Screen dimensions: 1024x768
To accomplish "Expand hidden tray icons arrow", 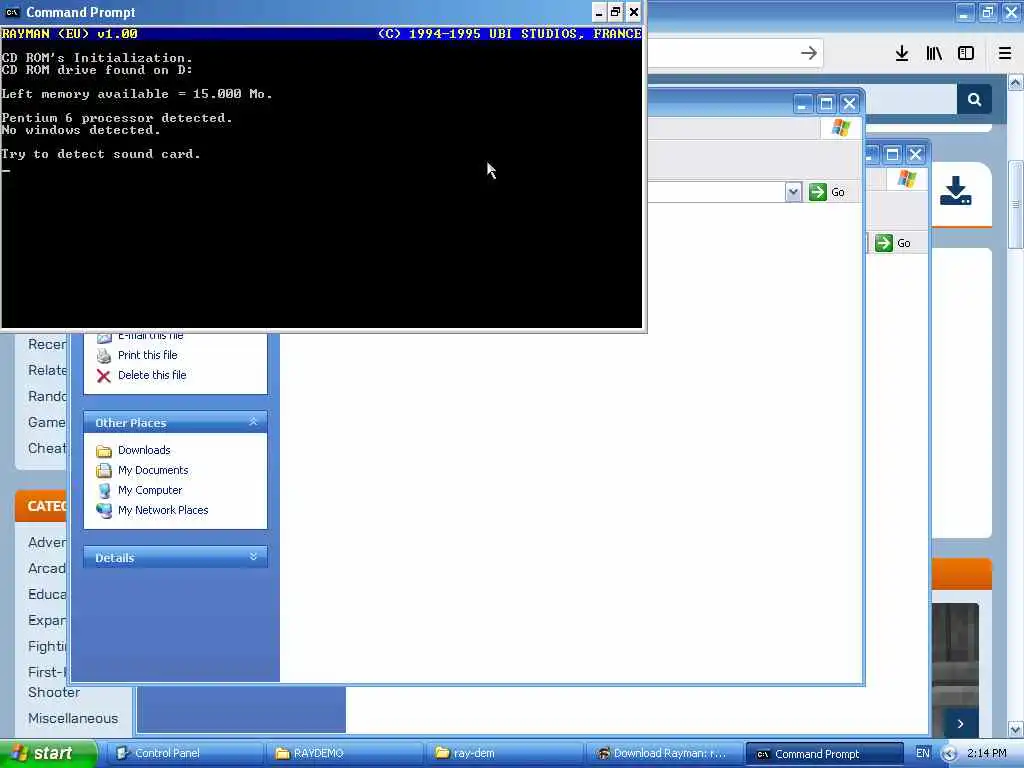I will [x=949, y=754].
